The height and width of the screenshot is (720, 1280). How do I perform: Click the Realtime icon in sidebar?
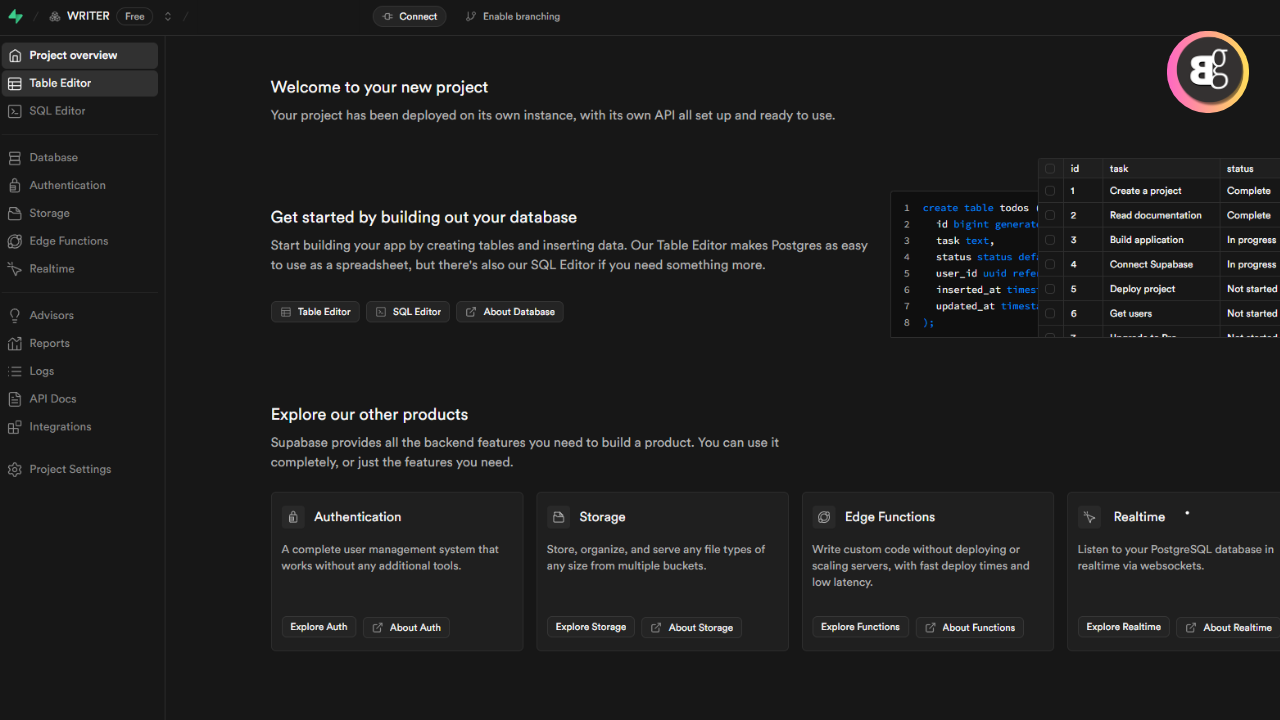coord(14,269)
